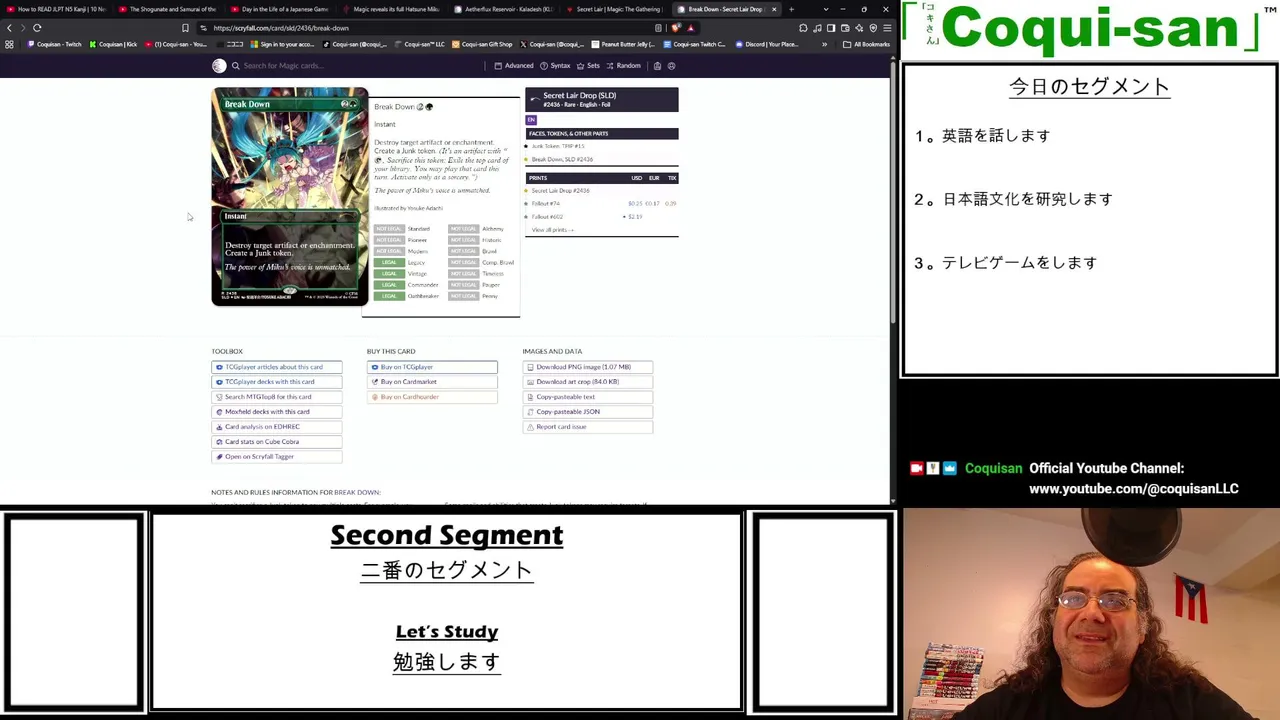This screenshot has height=720, width=1280.
Task: Click the bookmark icon beside the address bar
Action: 185,28
